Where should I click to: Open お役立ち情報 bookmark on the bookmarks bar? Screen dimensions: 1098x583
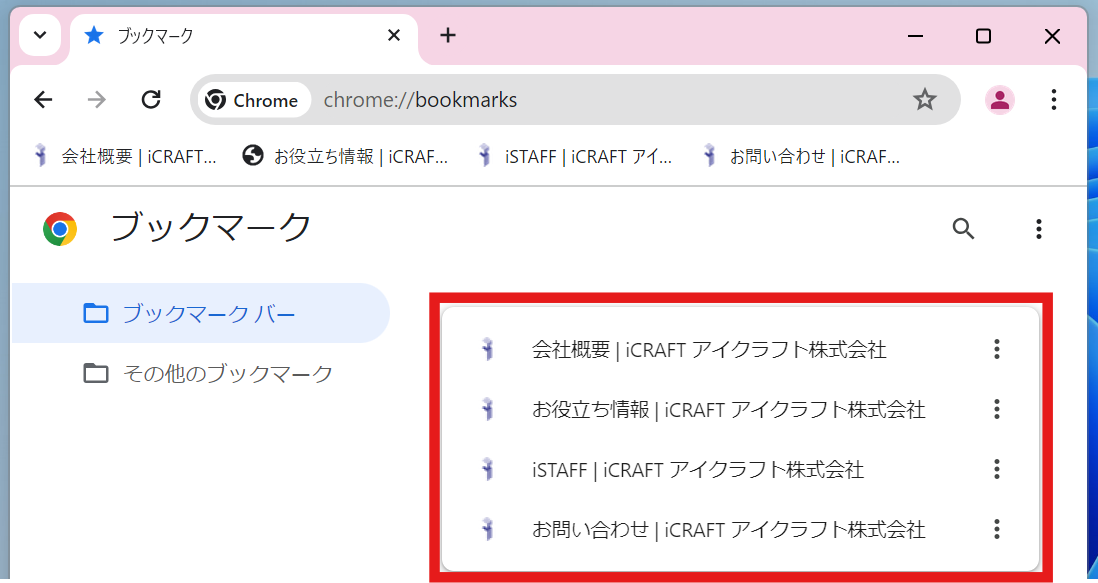(x=345, y=156)
